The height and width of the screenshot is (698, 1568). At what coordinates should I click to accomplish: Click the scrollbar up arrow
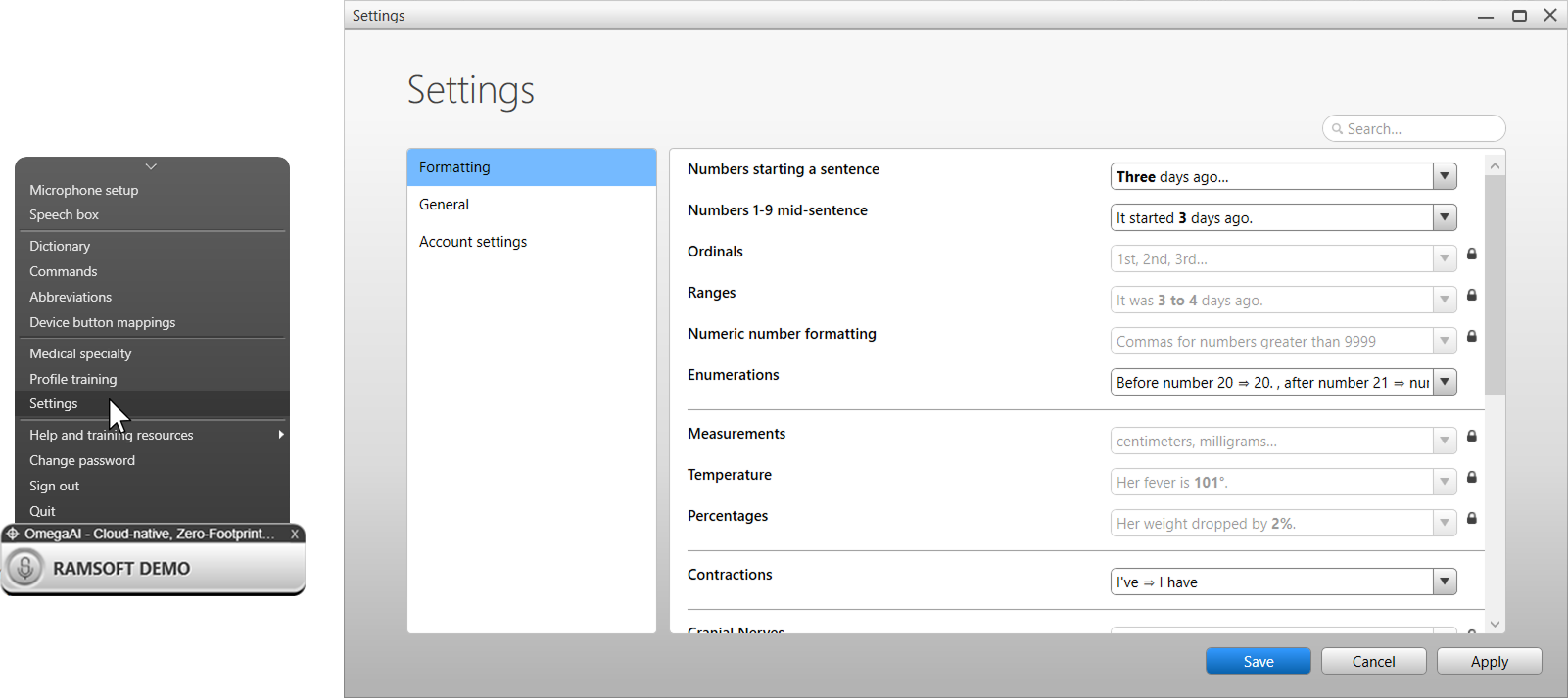click(x=1495, y=165)
